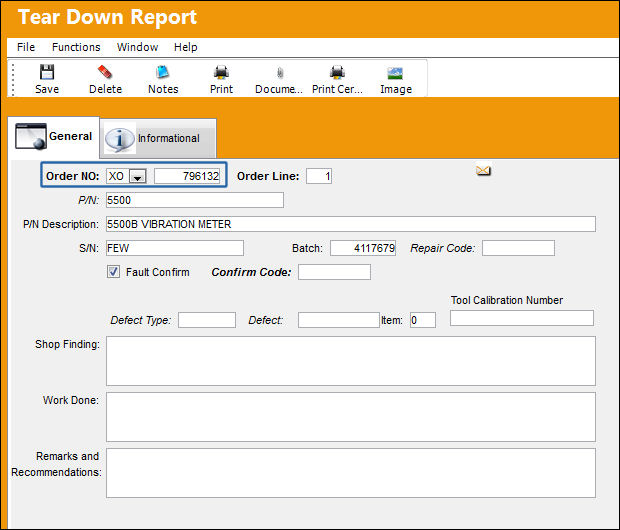
Task: Click inside the Work Done text area
Action: pos(351,417)
